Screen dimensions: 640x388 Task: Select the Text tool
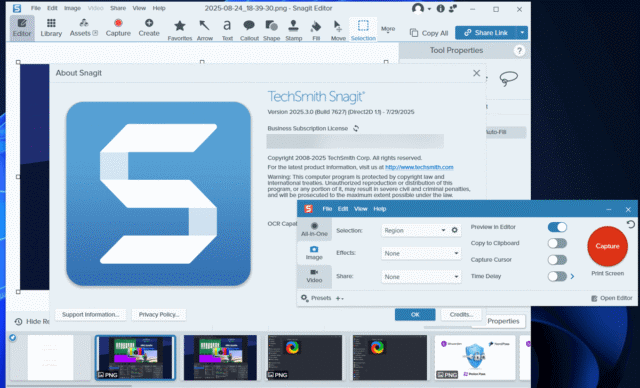227,30
